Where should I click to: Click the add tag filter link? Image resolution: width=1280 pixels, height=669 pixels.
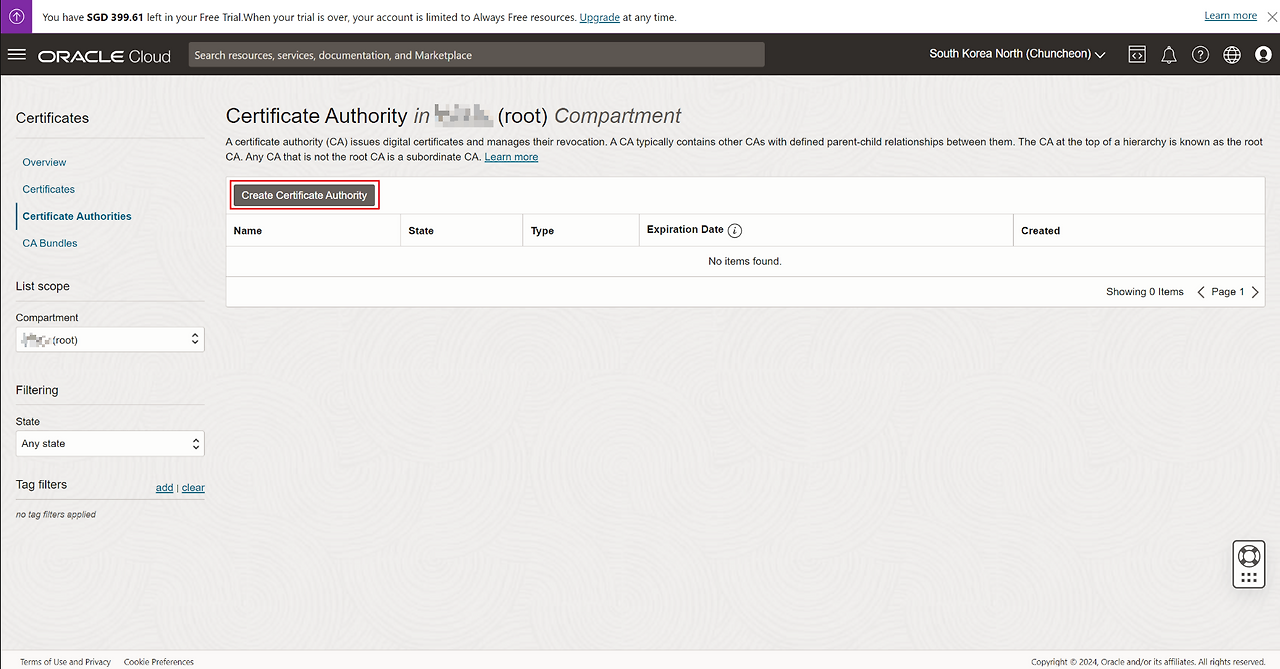click(x=164, y=488)
